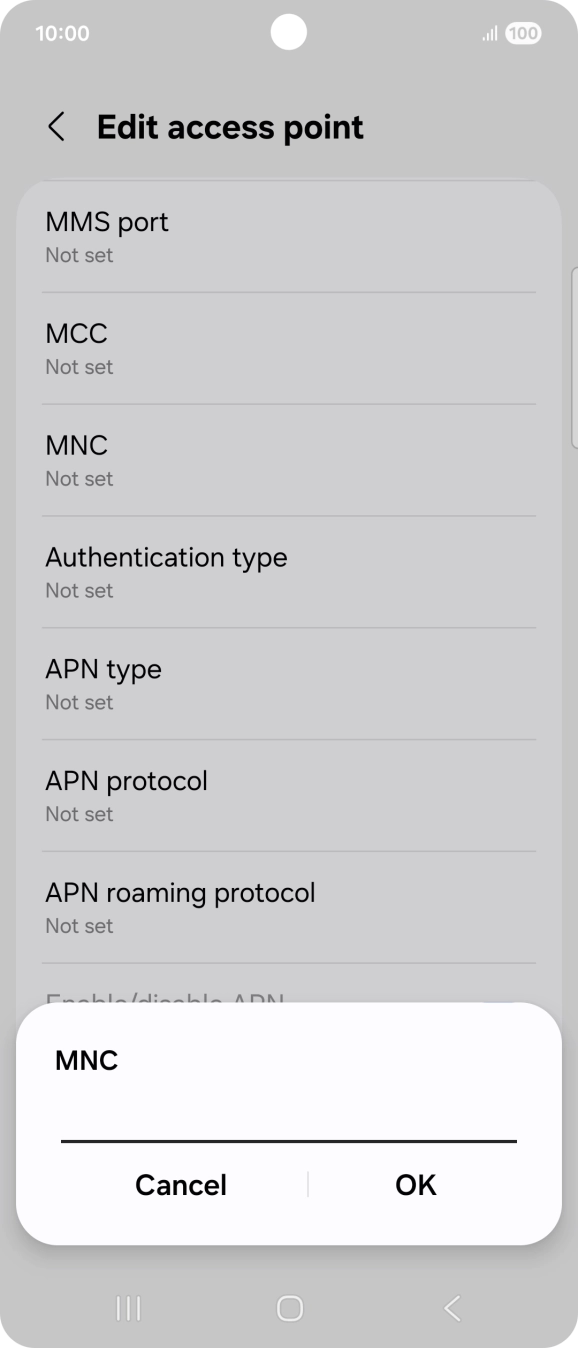
Task: Open Authentication type options
Action: tap(289, 572)
